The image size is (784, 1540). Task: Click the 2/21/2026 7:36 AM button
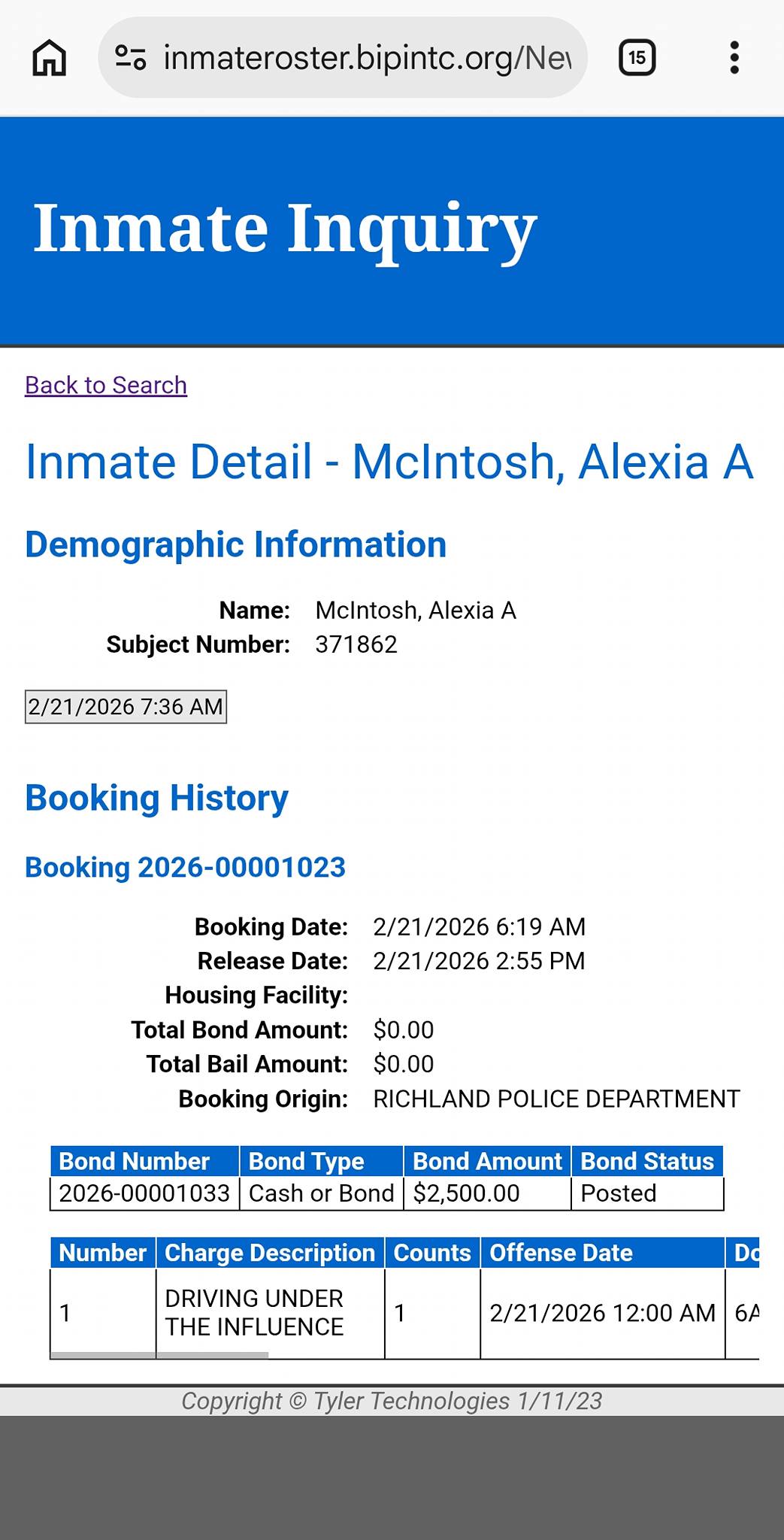(126, 707)
